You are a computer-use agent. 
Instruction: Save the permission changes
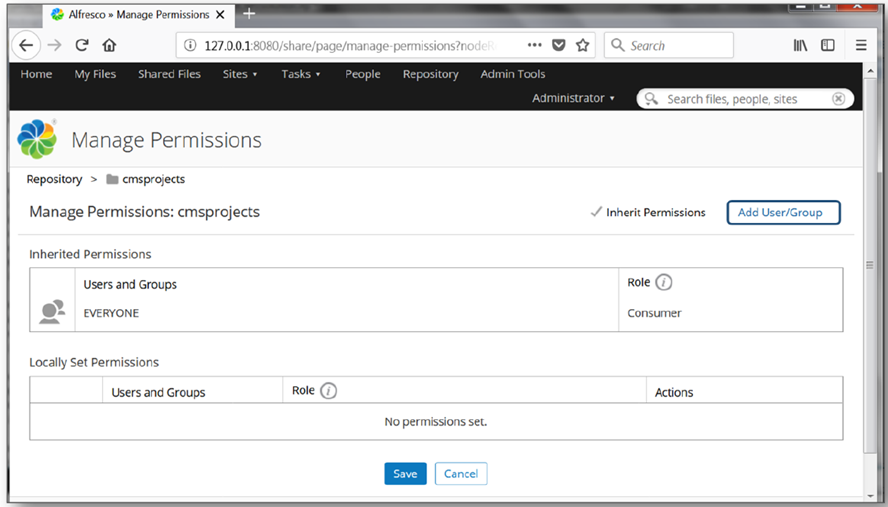click(405, 474)
